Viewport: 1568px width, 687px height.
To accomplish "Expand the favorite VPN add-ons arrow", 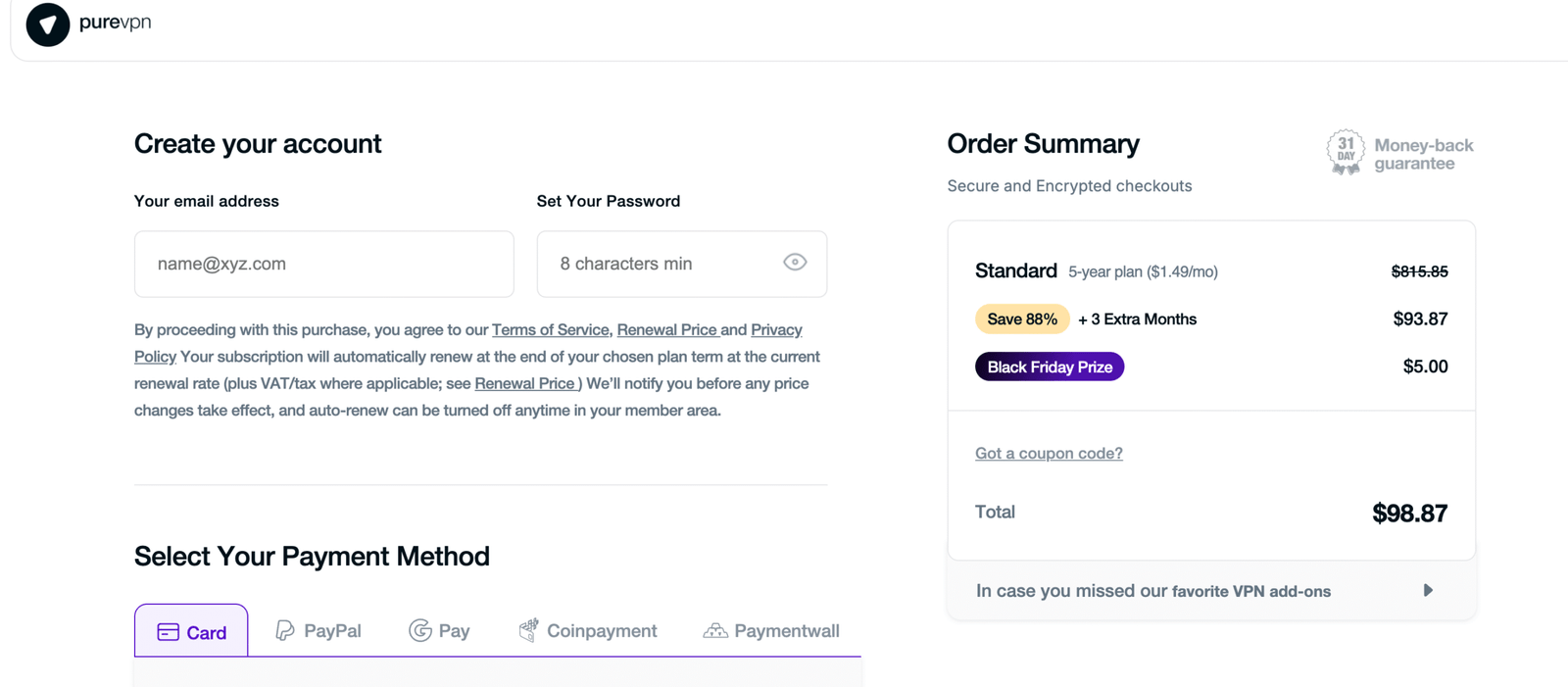I will pos(1428,590).
